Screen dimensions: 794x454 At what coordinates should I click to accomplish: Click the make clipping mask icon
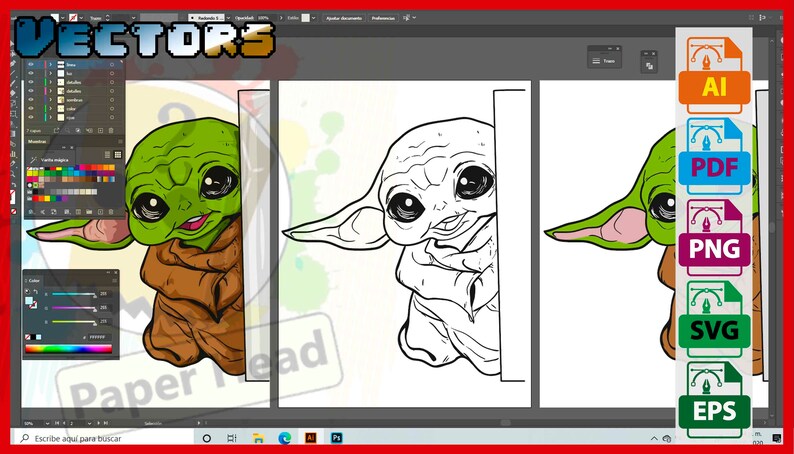tap(78, 130)
